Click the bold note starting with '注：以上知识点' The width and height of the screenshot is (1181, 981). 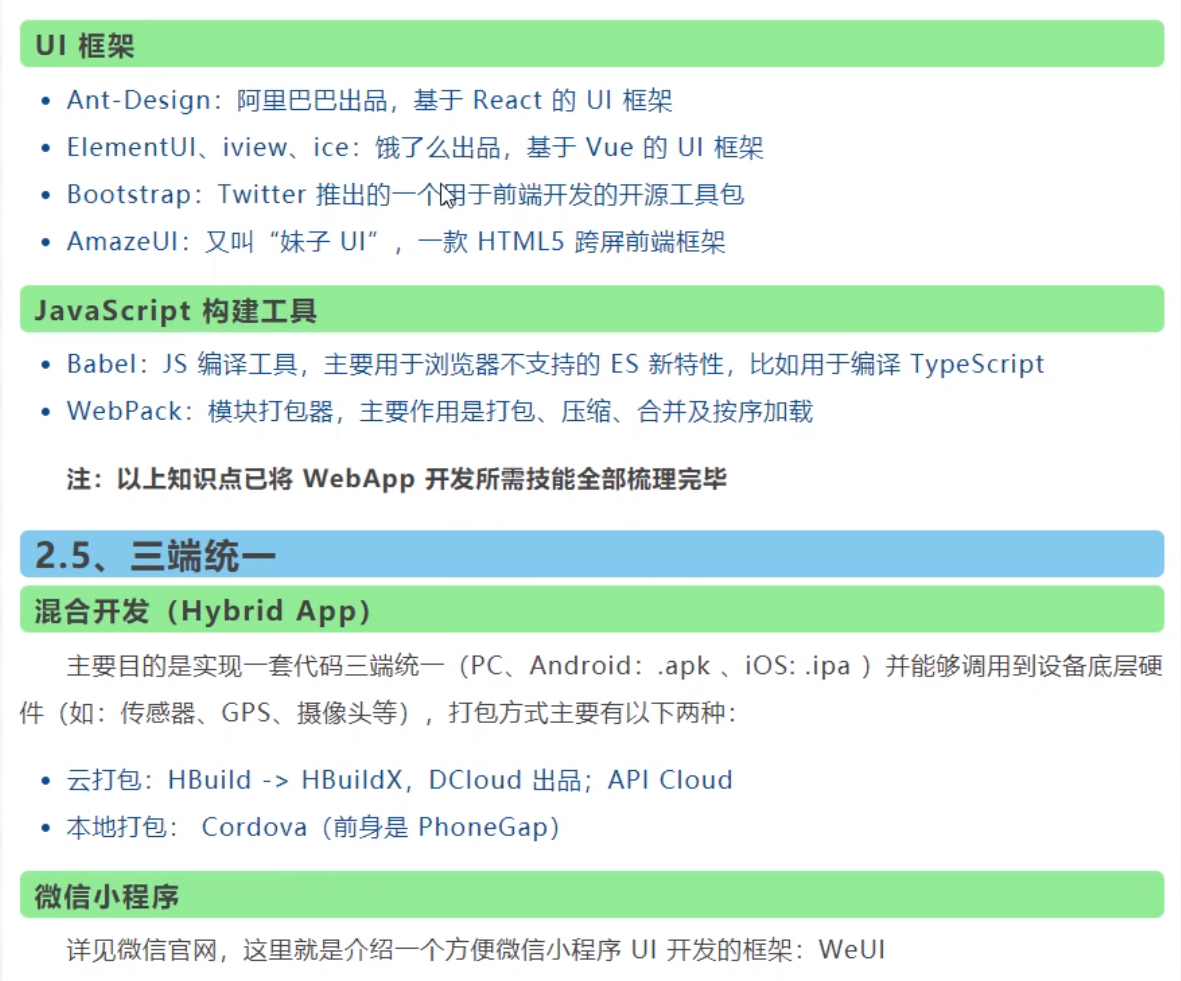(396, 479)
